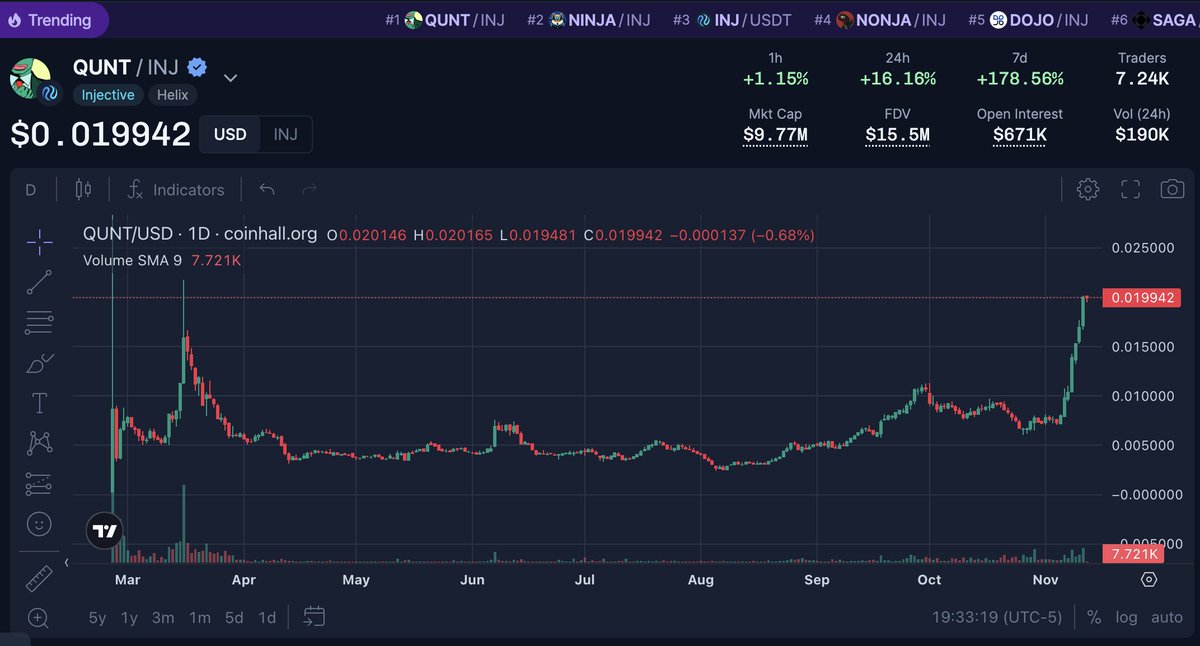Click the Injective chain tag
This screenshot has width=1200, height=646.
click(x=107, y=95)
